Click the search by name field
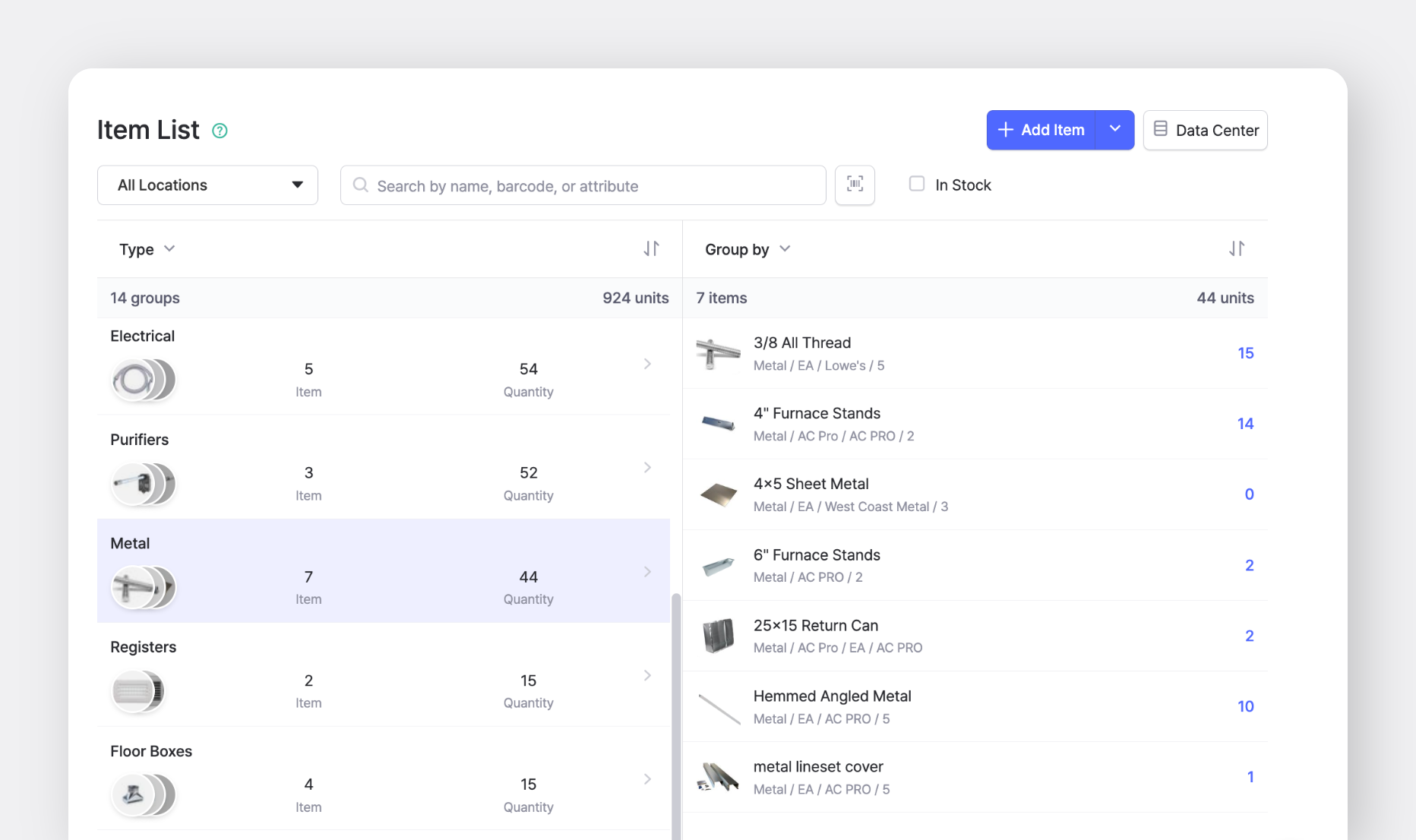This screenshot has height=840, width=1416. click(582, 185)
